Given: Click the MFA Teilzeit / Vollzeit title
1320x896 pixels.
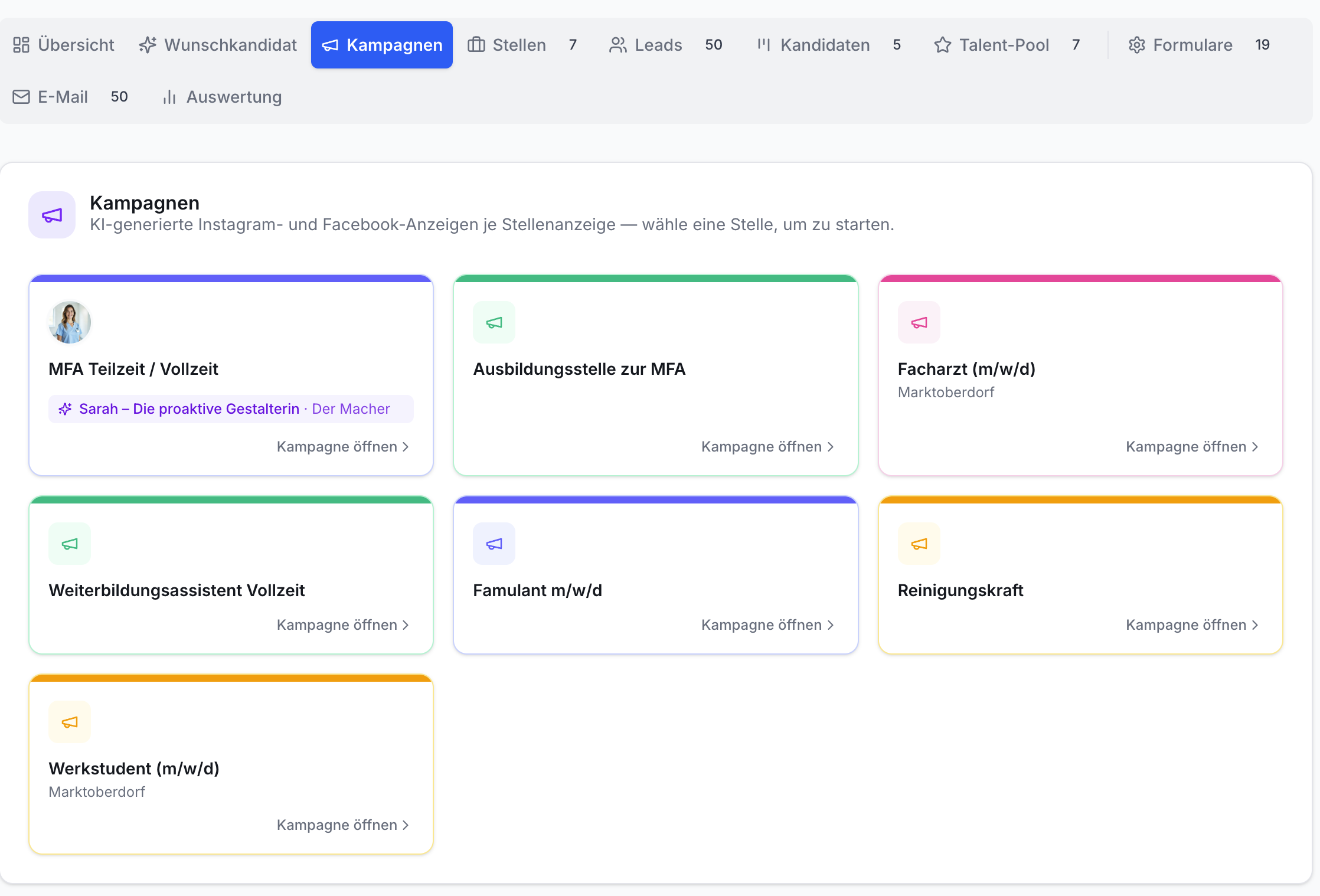Looking at the screenshot, I should [x=133, y=369].
